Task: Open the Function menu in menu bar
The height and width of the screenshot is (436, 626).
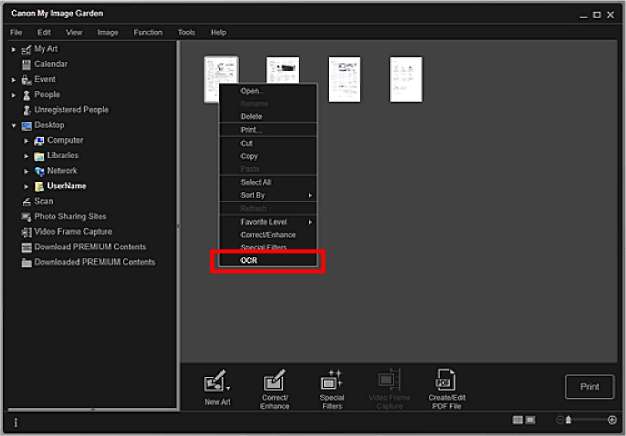Action: [147, 32]
